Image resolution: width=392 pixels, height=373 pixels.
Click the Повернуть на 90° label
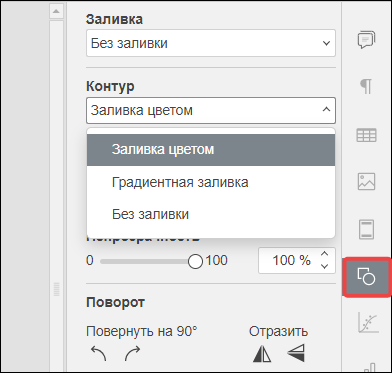tap(142, 332)
